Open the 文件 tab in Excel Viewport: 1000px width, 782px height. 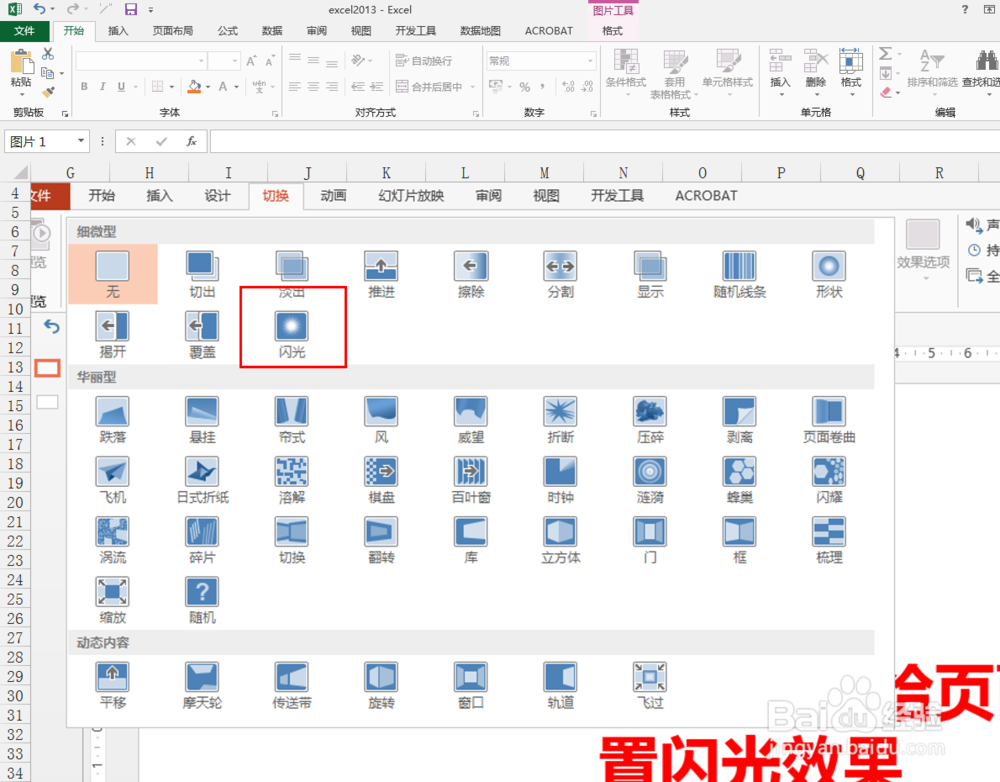(24, 31)
